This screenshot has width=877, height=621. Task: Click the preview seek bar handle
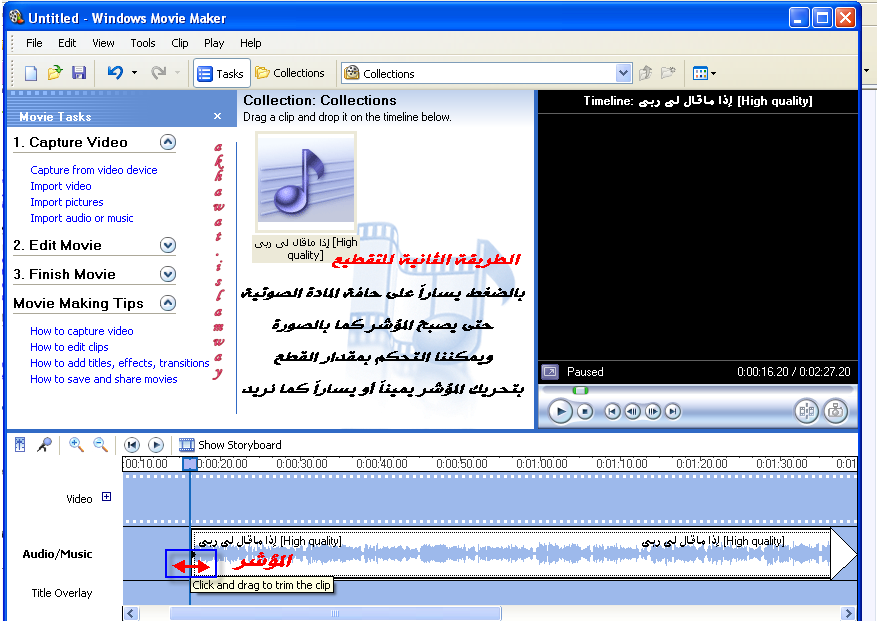pos(580,390)
